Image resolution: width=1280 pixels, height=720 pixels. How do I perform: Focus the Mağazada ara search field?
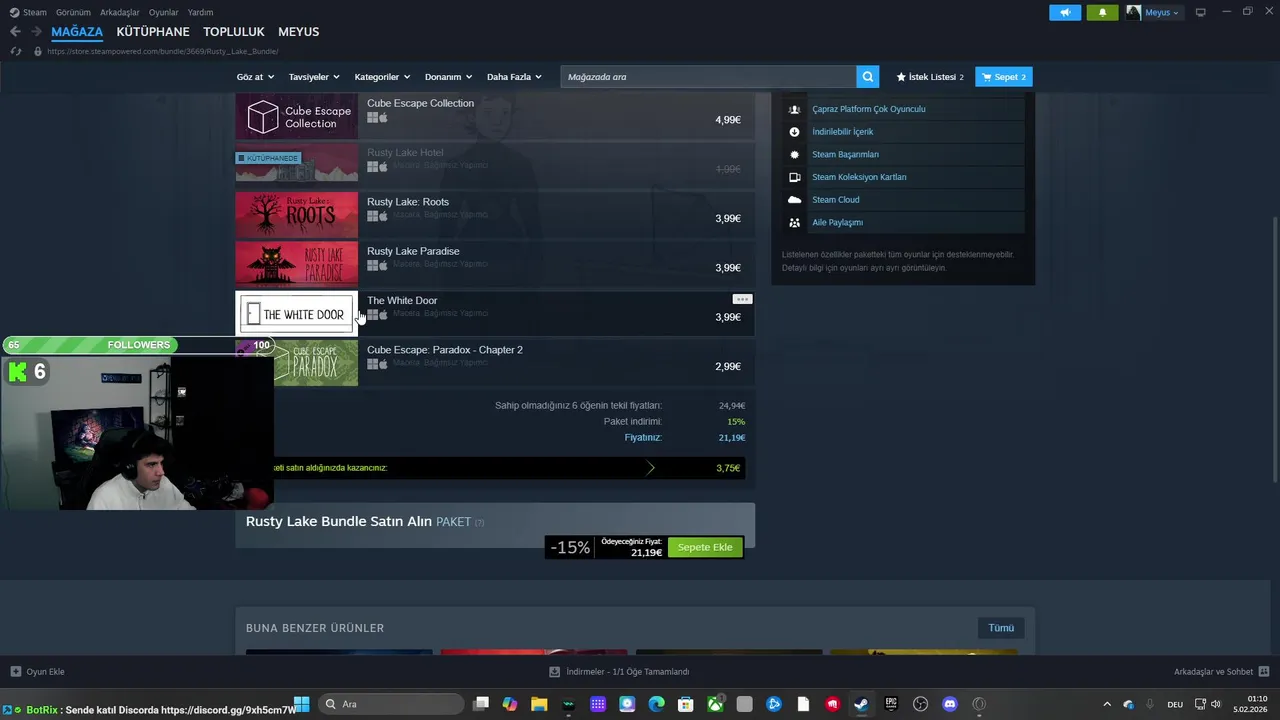(x=708, y=77)
